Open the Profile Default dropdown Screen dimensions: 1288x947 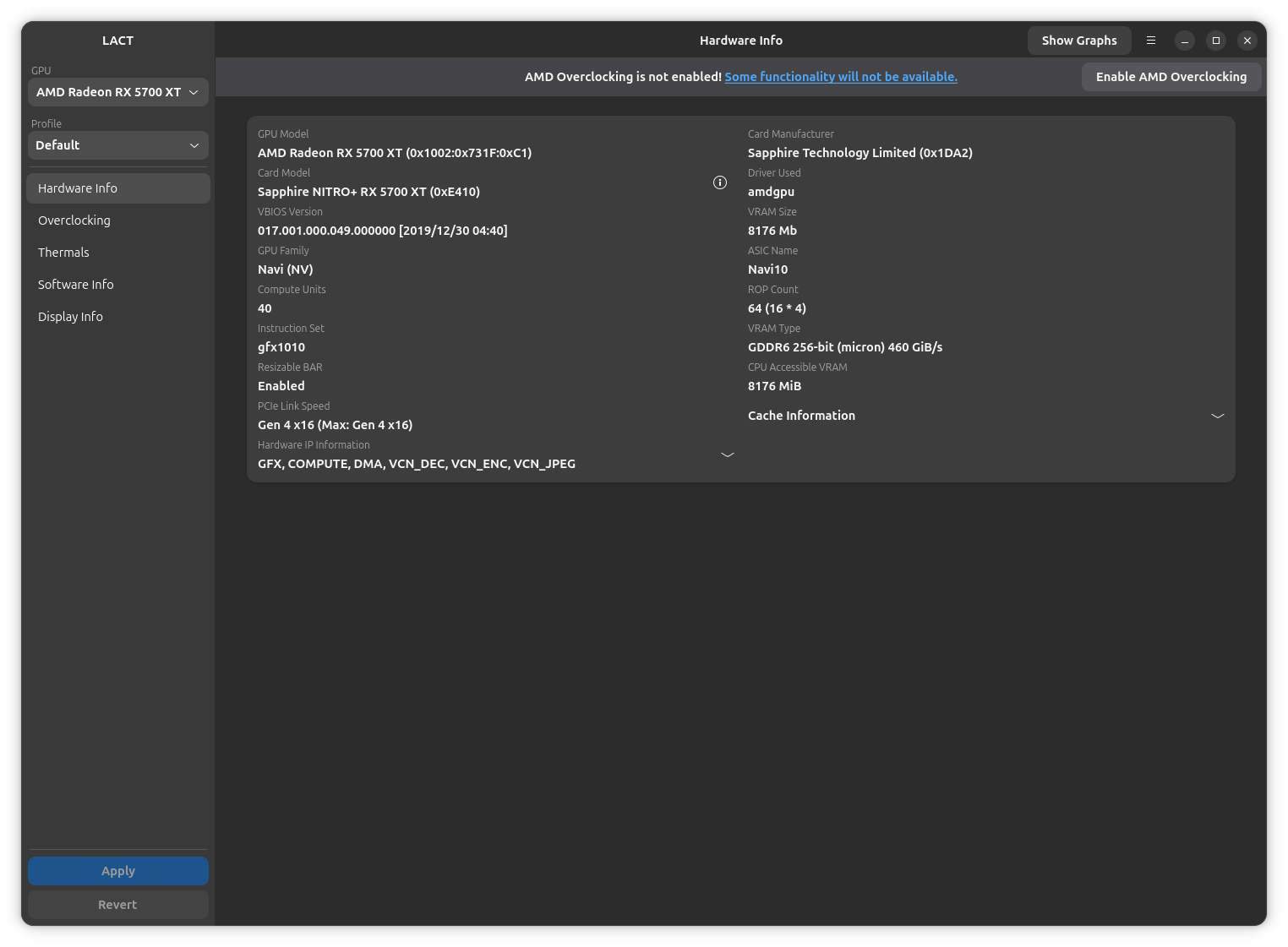tap(118, 145)
